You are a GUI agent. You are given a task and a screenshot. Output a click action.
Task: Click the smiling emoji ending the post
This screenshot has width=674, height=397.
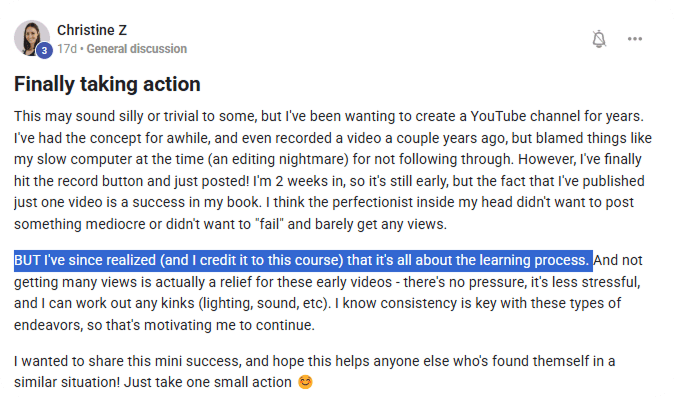click(305, 382)
